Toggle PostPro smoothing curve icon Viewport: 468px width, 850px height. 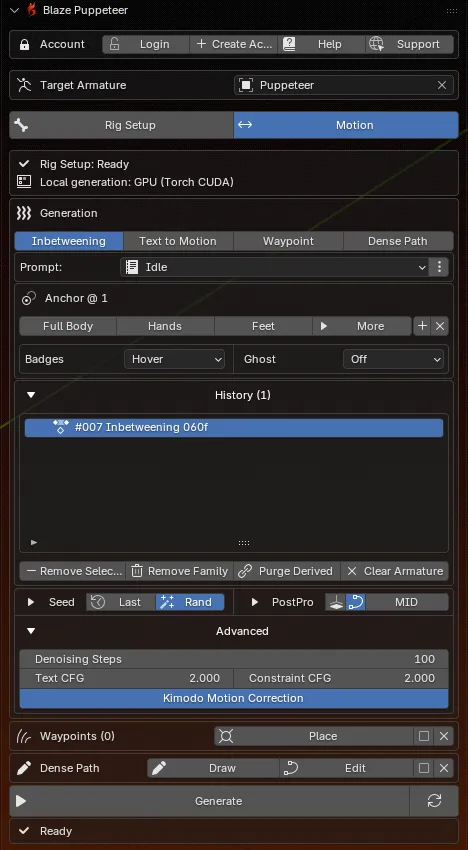[x=356, y=602]
